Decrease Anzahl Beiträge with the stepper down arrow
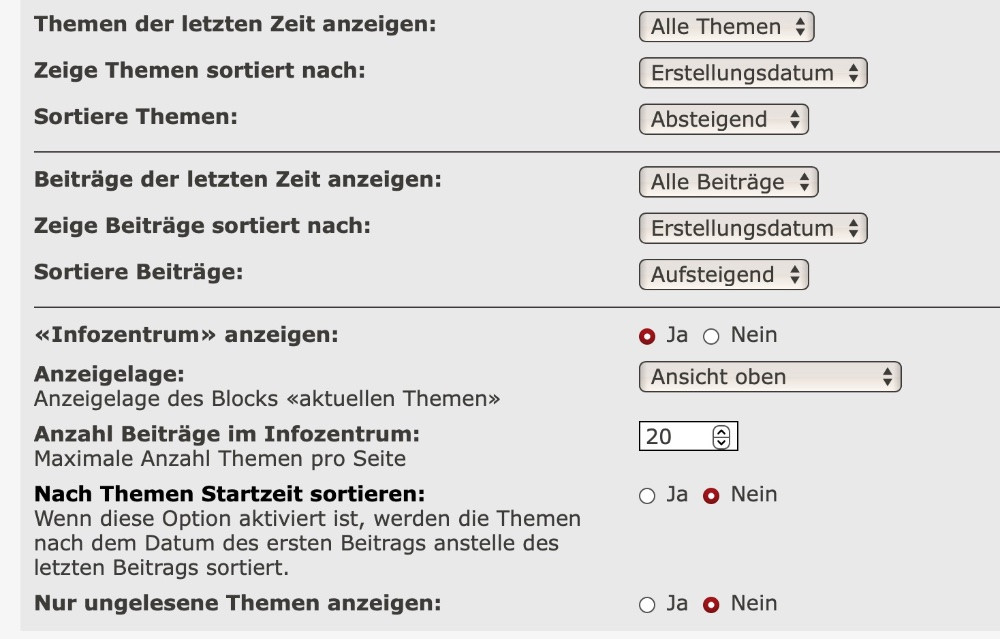 722,442
